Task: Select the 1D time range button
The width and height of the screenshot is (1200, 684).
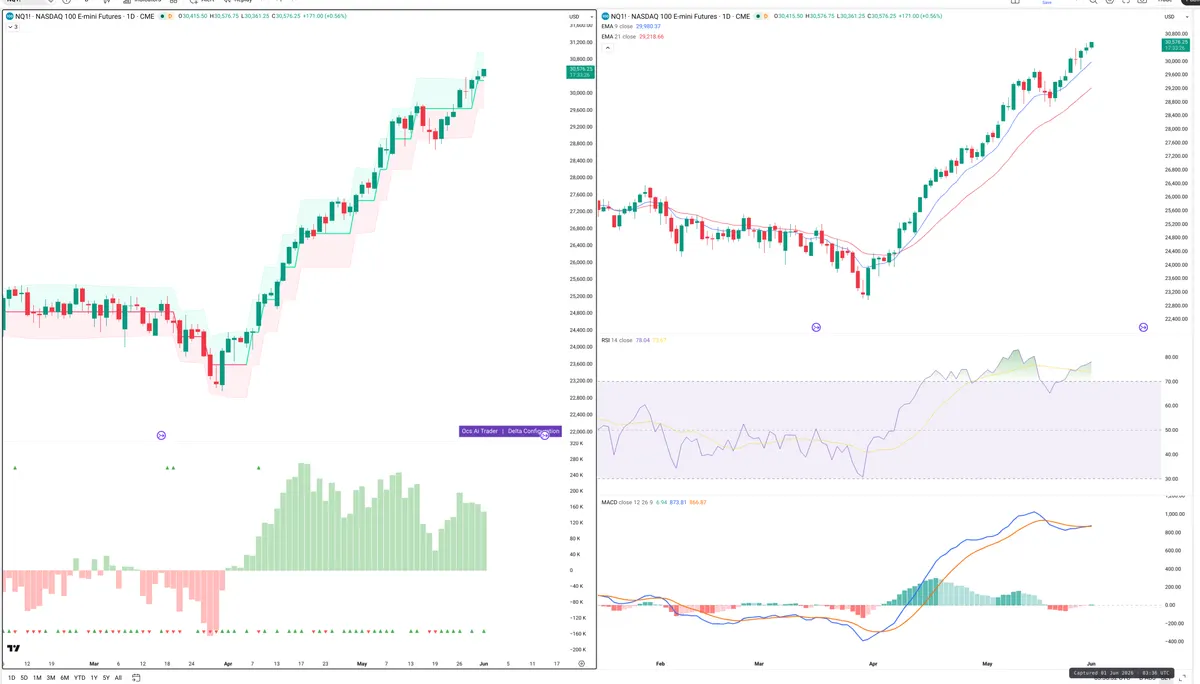Action: pyautogui.click(x=11, y=677)
